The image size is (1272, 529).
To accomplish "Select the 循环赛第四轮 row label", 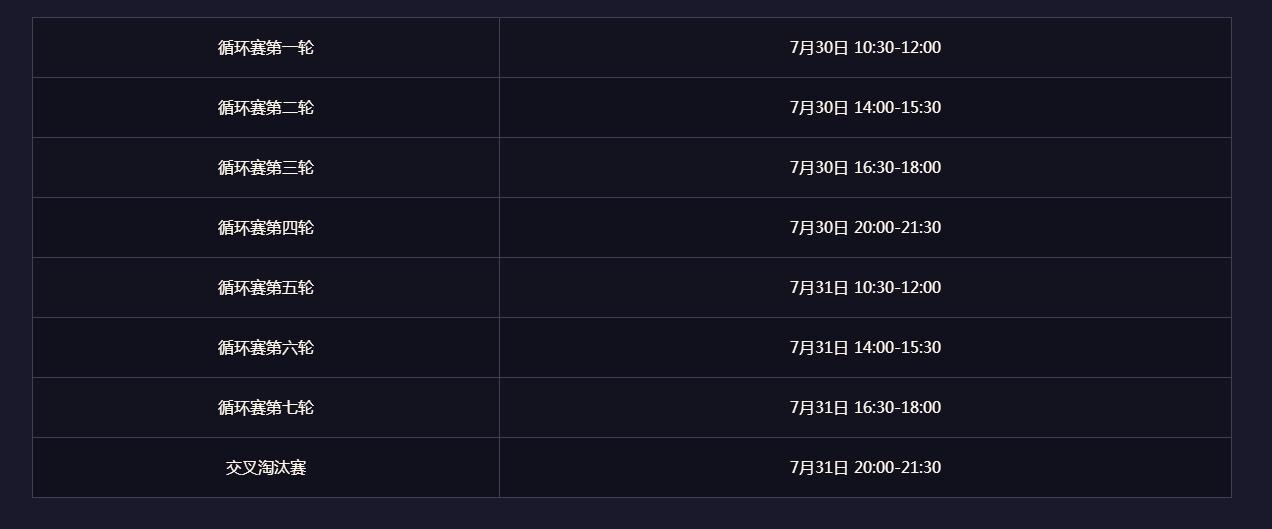I will [x=266, y=227].
